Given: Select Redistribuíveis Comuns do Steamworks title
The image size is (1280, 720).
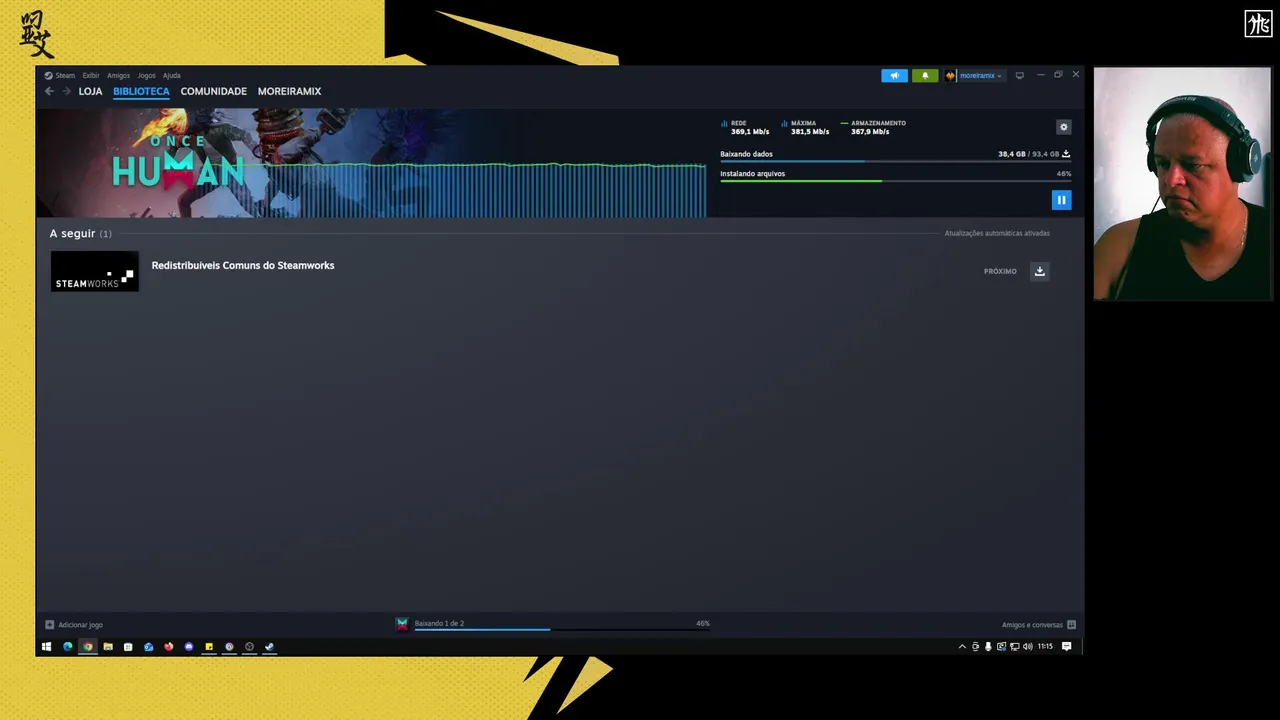Looking at the screenshot, I should [x=243, y=265].
